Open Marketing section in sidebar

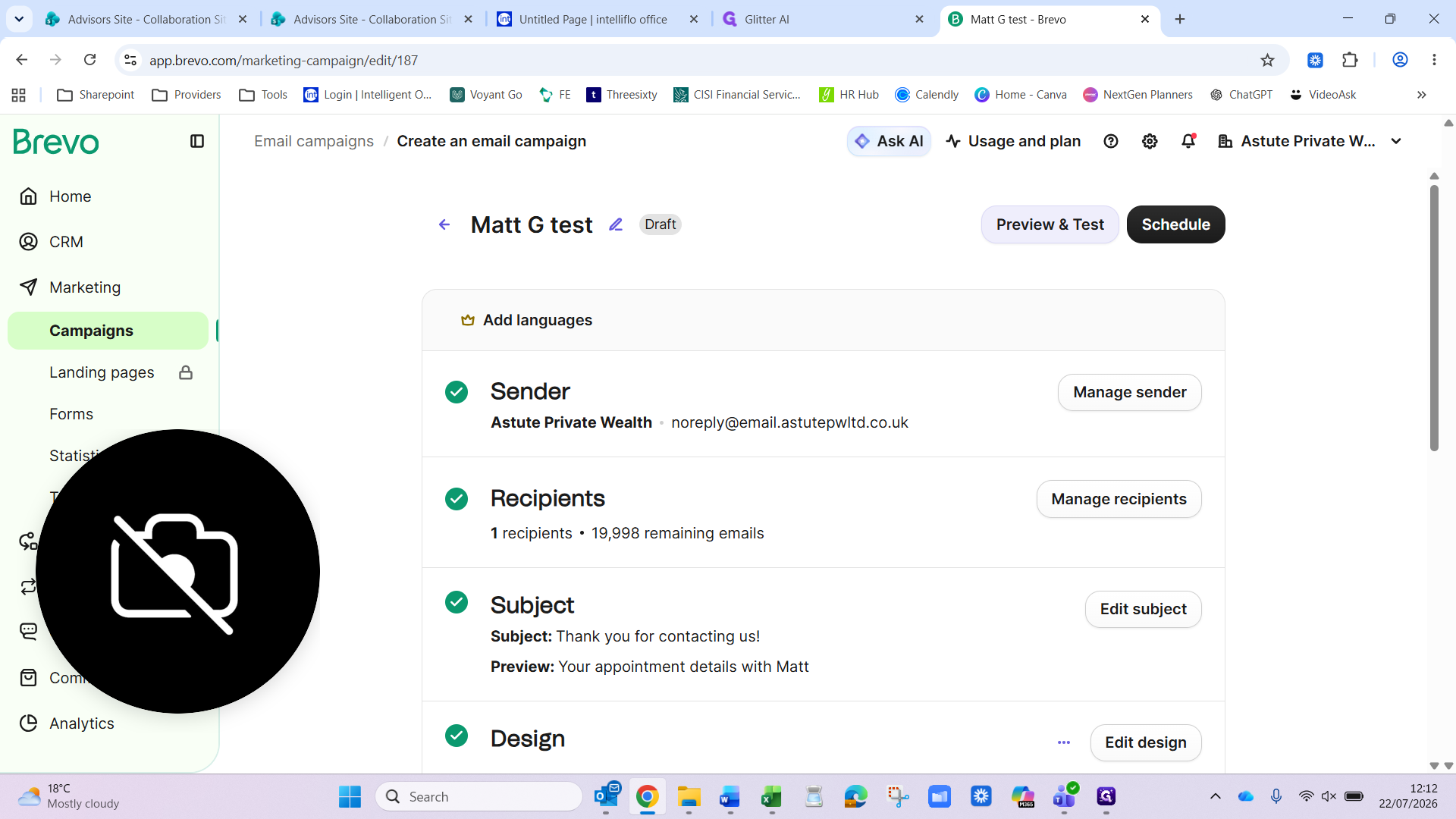pos(85,287)
